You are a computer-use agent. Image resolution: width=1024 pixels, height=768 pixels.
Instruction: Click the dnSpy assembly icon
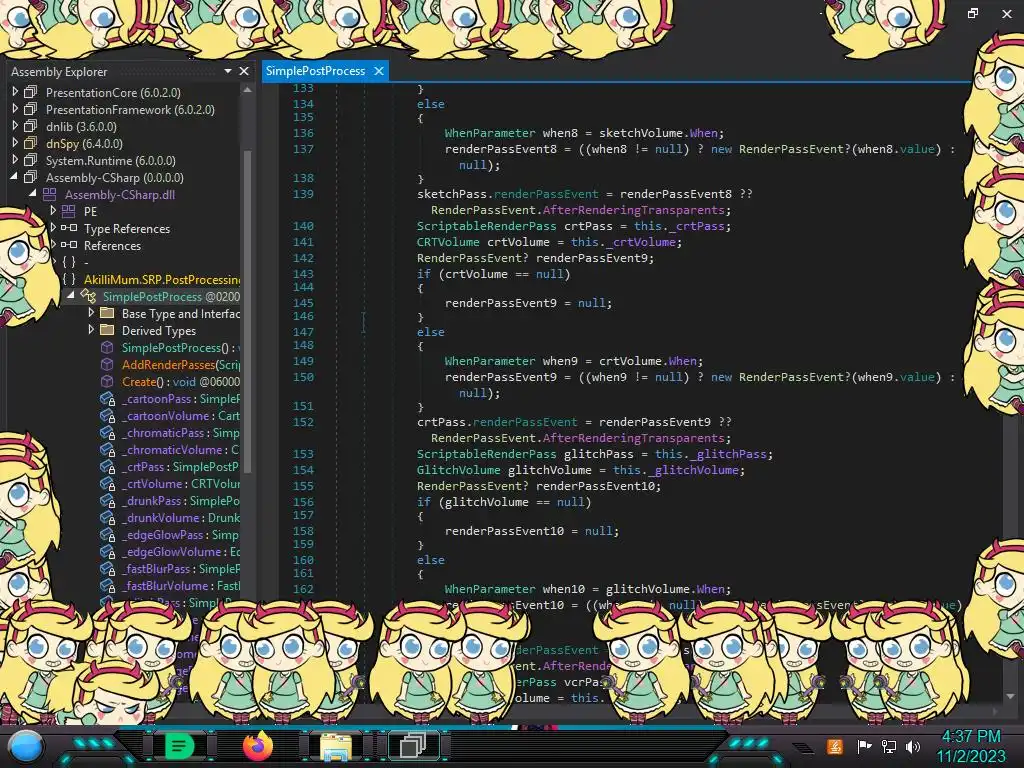pos(31,143)
